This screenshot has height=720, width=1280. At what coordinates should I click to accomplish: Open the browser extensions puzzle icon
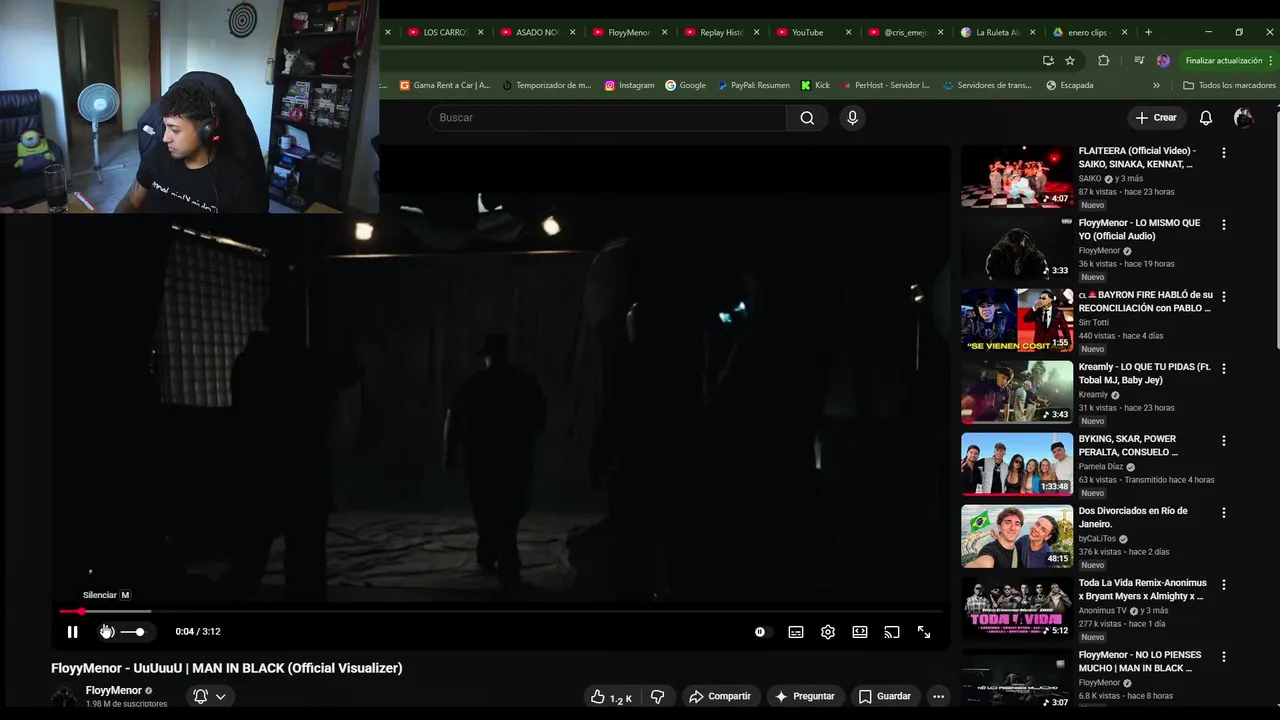tap(1103, 60)
